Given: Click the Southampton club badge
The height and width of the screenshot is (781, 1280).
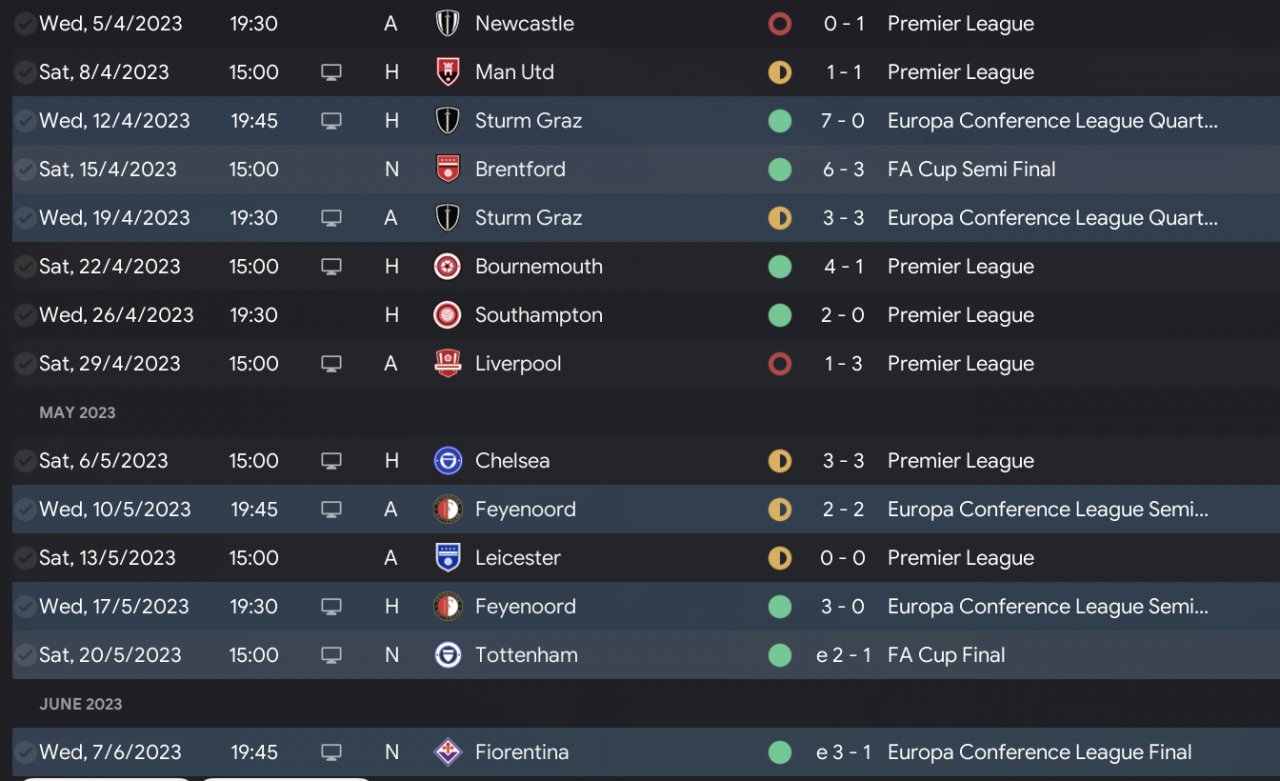Looking at the screenshot, I should pyautogui.click(x=447, y=315).
